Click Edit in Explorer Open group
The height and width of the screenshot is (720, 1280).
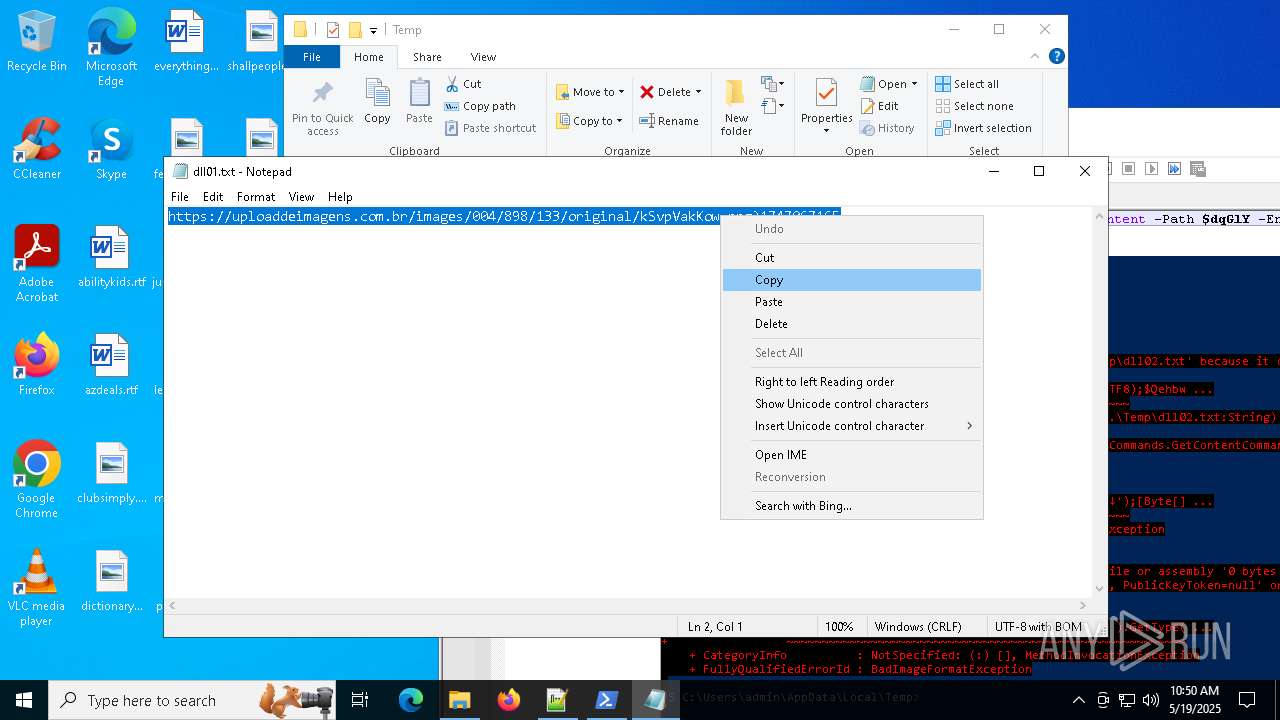(880, 106)
